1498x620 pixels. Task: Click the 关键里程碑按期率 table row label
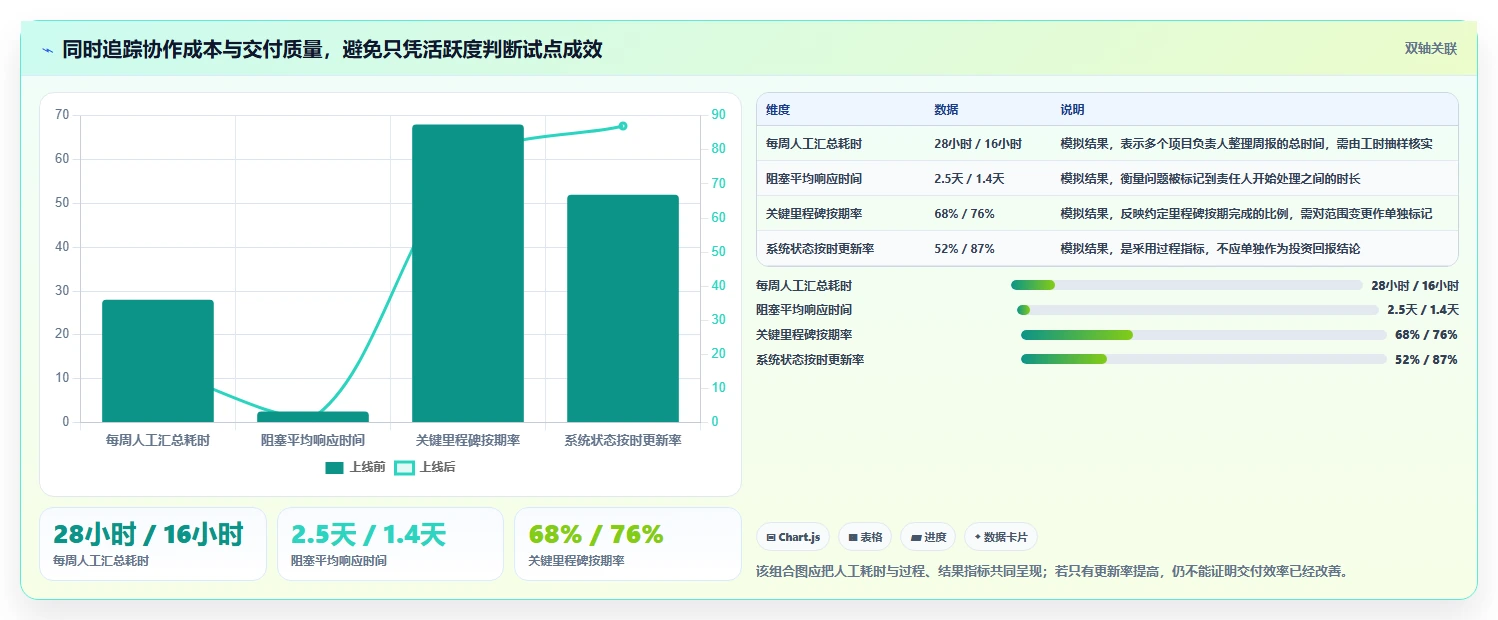click(x=814, y=214)
